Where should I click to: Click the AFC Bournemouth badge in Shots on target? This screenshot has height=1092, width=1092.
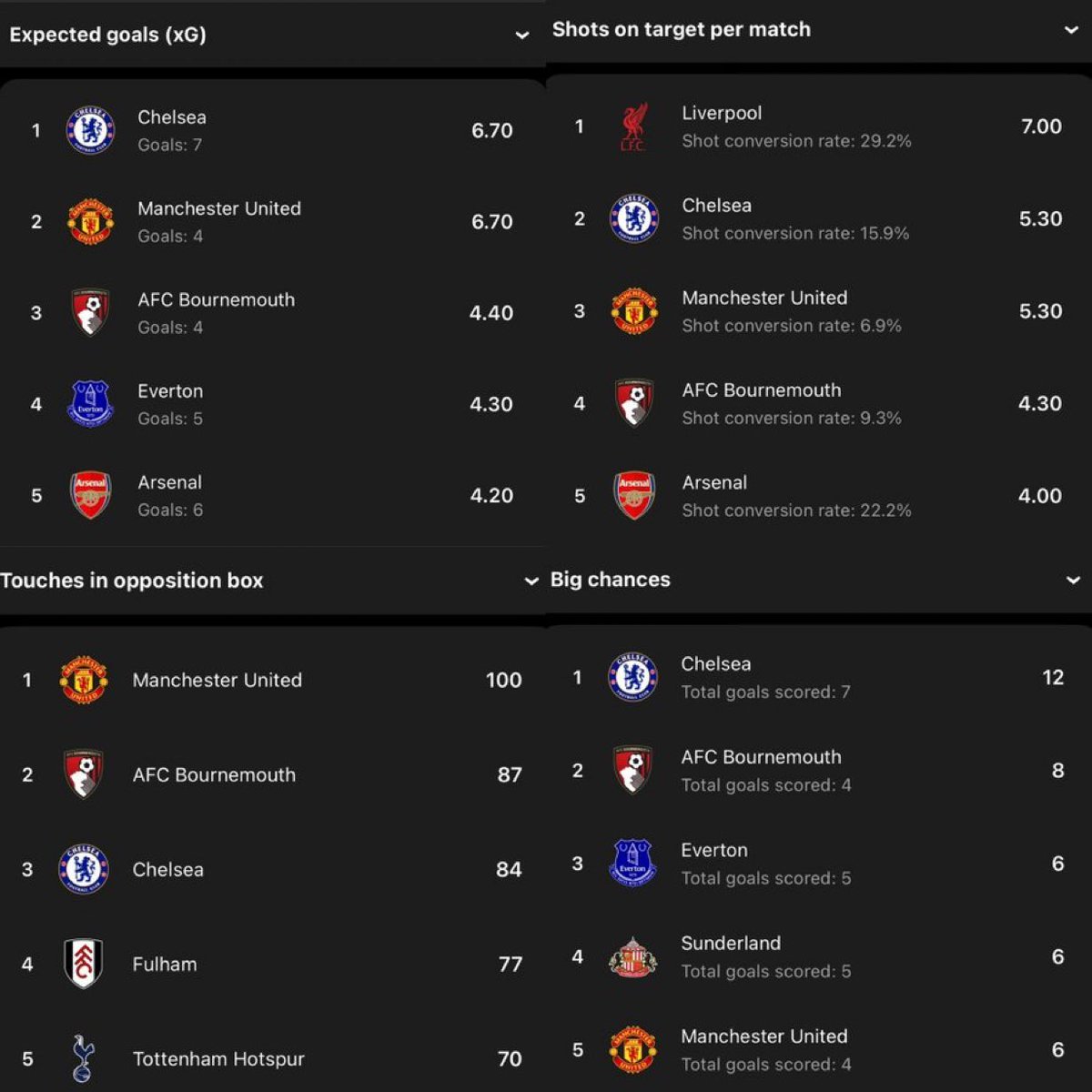coord(633,403)
